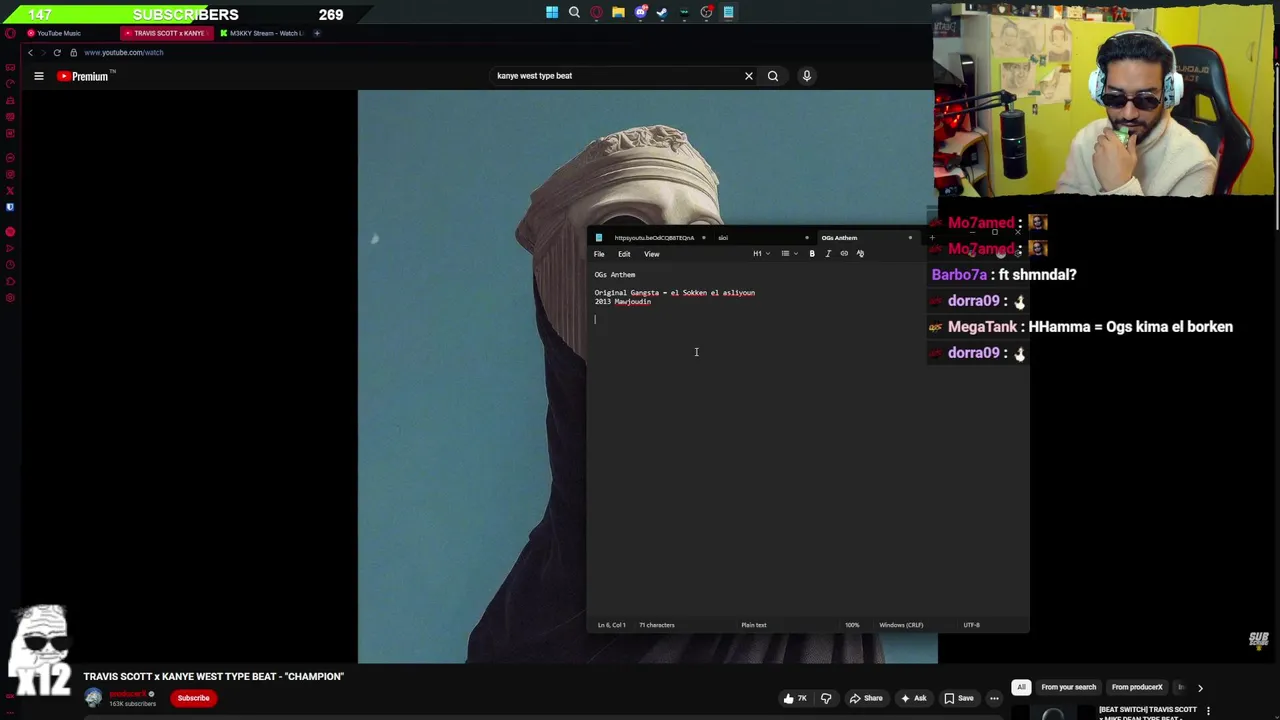This screenshot has width=1280, height=720.
Task: Show more suggestion chips with right arrow
Action: click(1200, 687)
